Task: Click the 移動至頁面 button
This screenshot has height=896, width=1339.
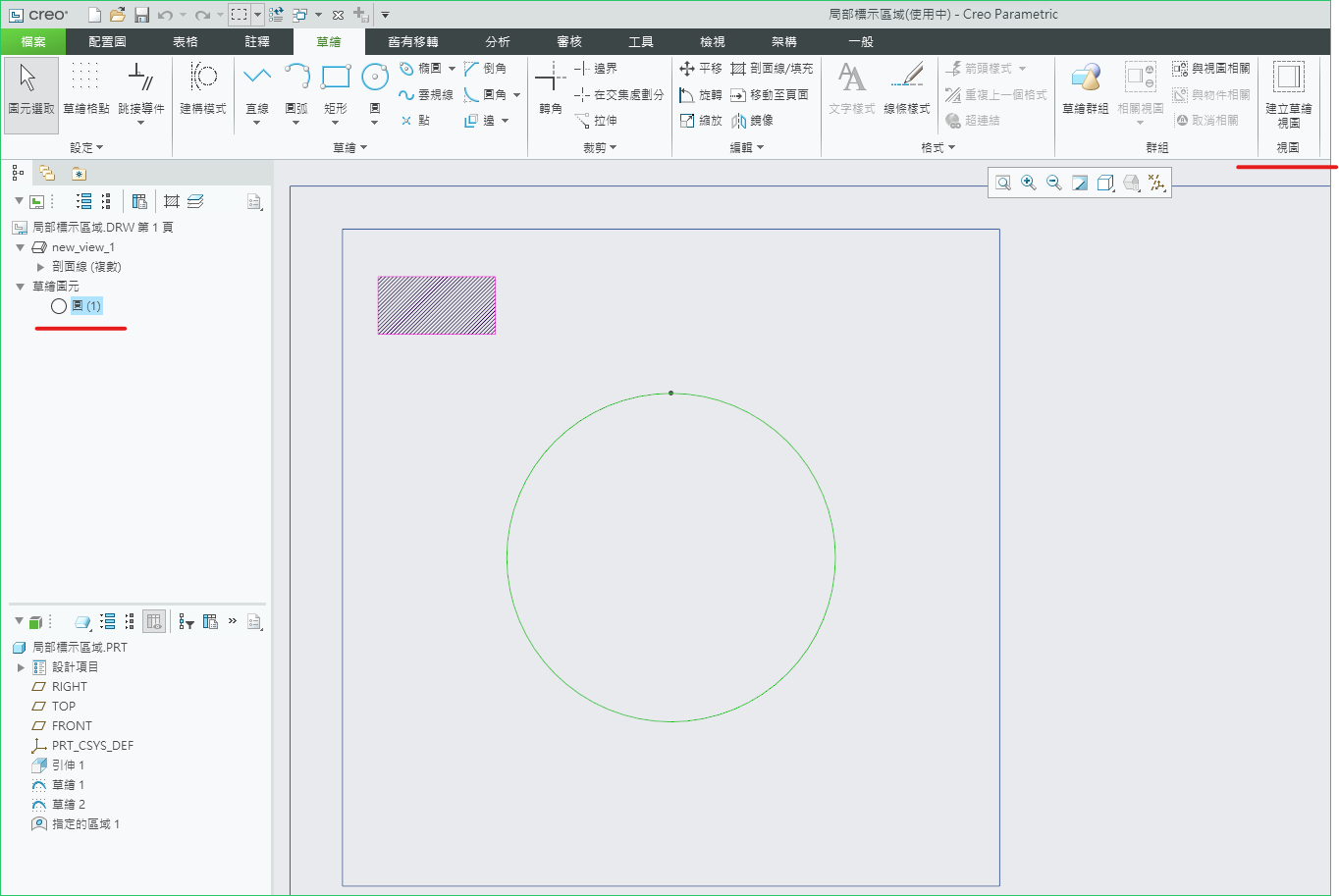Action: [770, 95]
